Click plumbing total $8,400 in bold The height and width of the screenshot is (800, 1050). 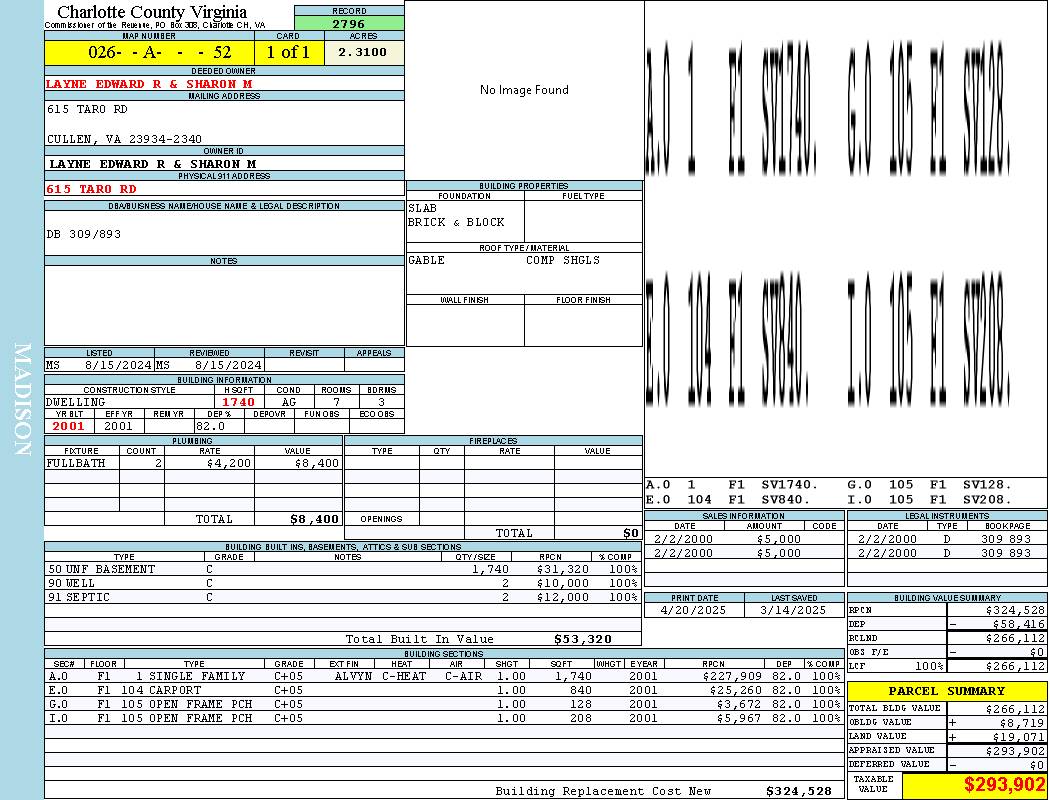pyautogui.click(x=314, y=519)
